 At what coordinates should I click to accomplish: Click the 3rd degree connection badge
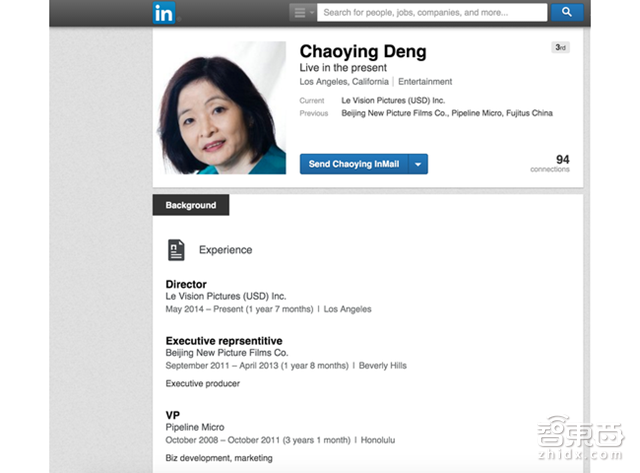560,47
